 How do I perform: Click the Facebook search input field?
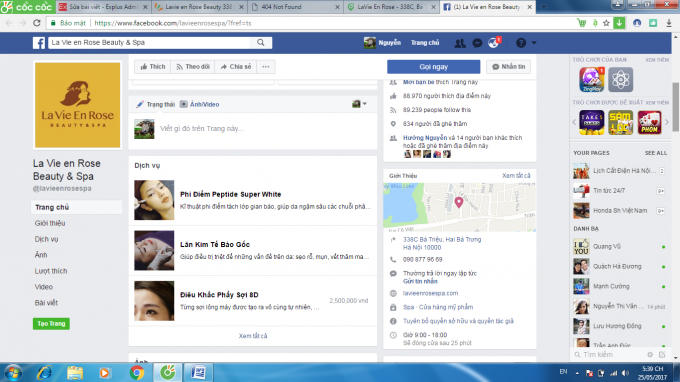pyautogui.click(x=150, y=42)
